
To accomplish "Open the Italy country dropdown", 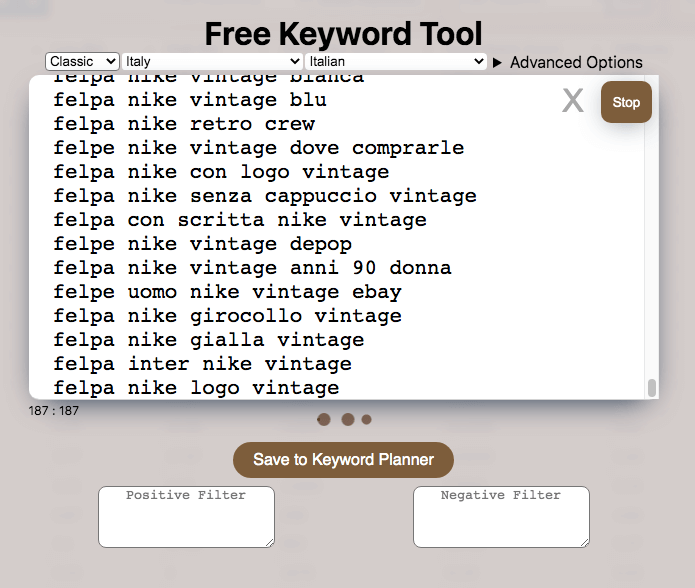I will [x=212, y=61].
